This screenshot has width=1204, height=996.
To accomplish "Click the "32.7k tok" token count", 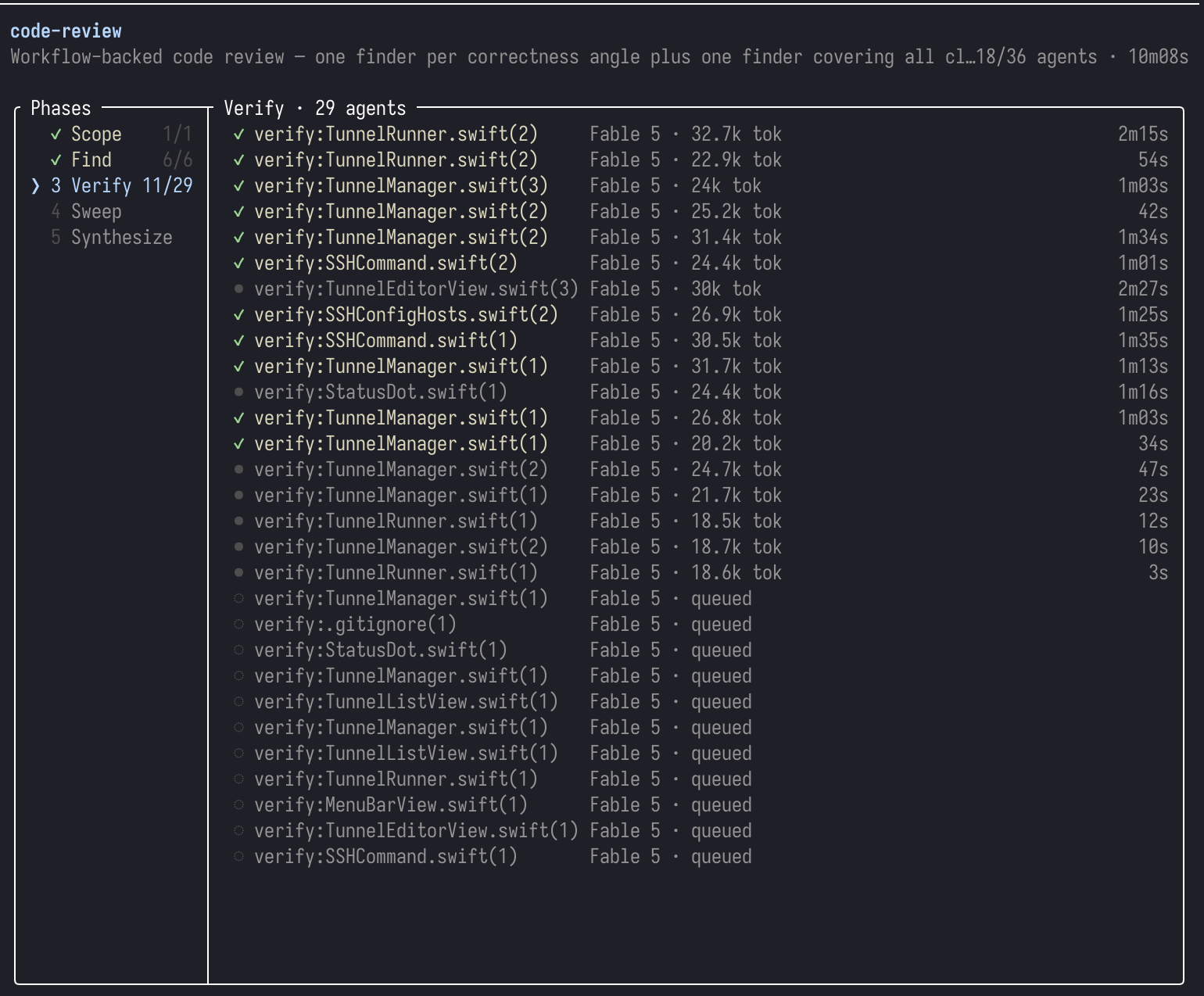I will 736,134.
